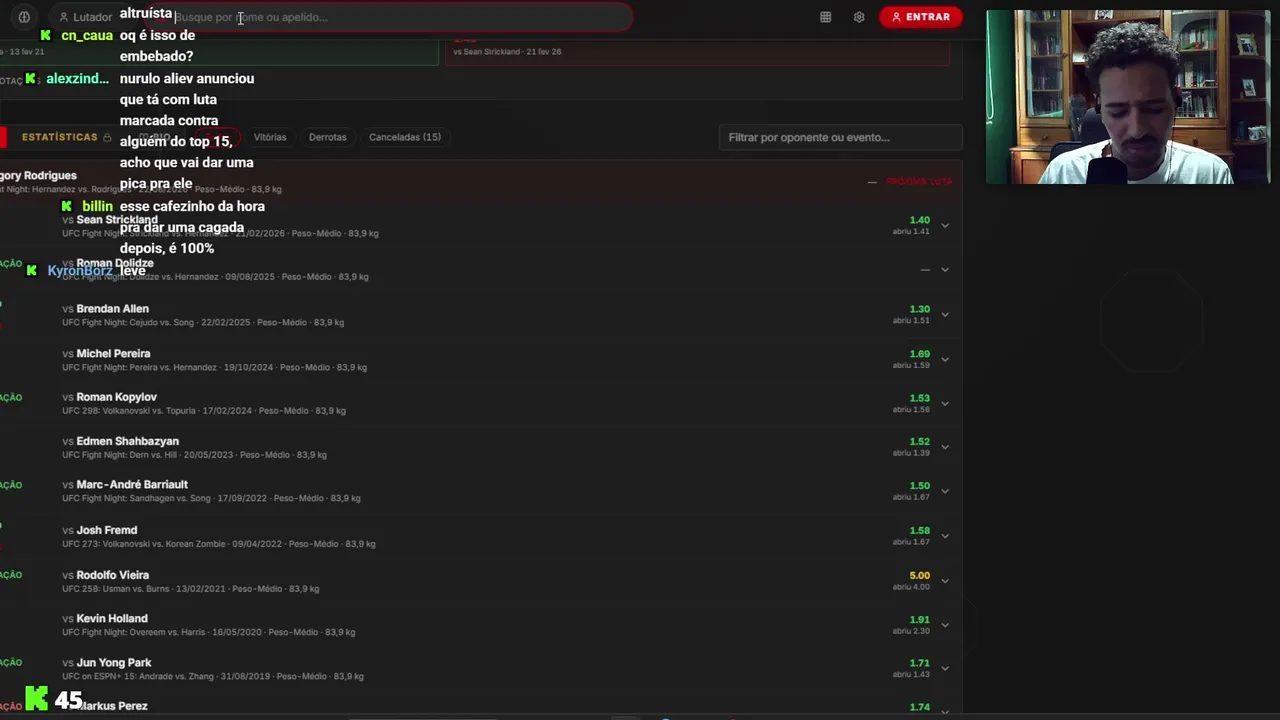Click the 1.91 odds for Kevin Holland fight
The image size is (1280, 720).
click(920, 620)
